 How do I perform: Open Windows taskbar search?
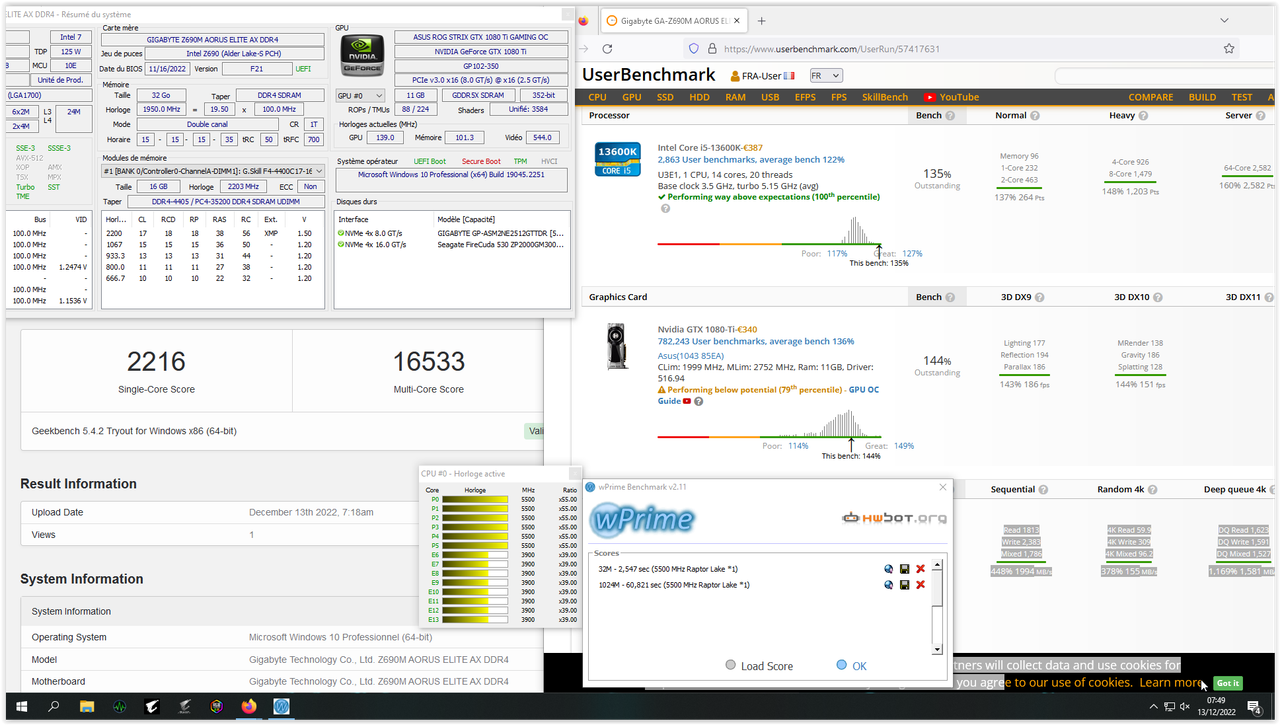click(x=54, y=706)
